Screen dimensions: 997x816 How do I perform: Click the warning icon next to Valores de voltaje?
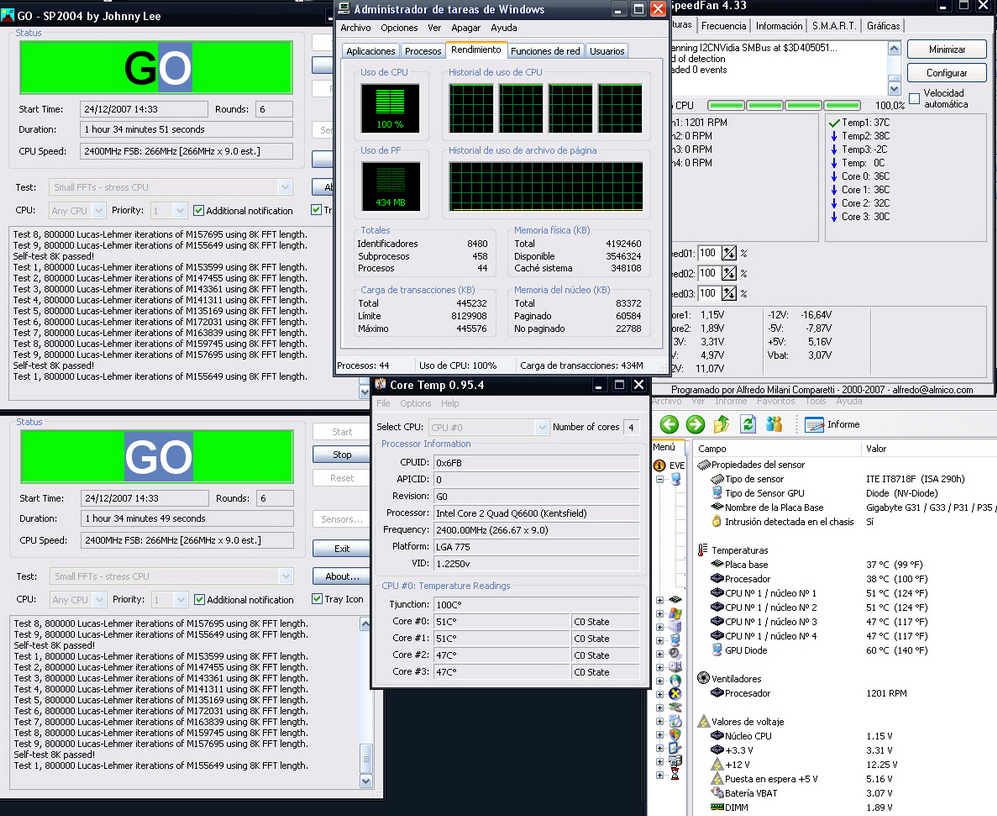point(703,721)
